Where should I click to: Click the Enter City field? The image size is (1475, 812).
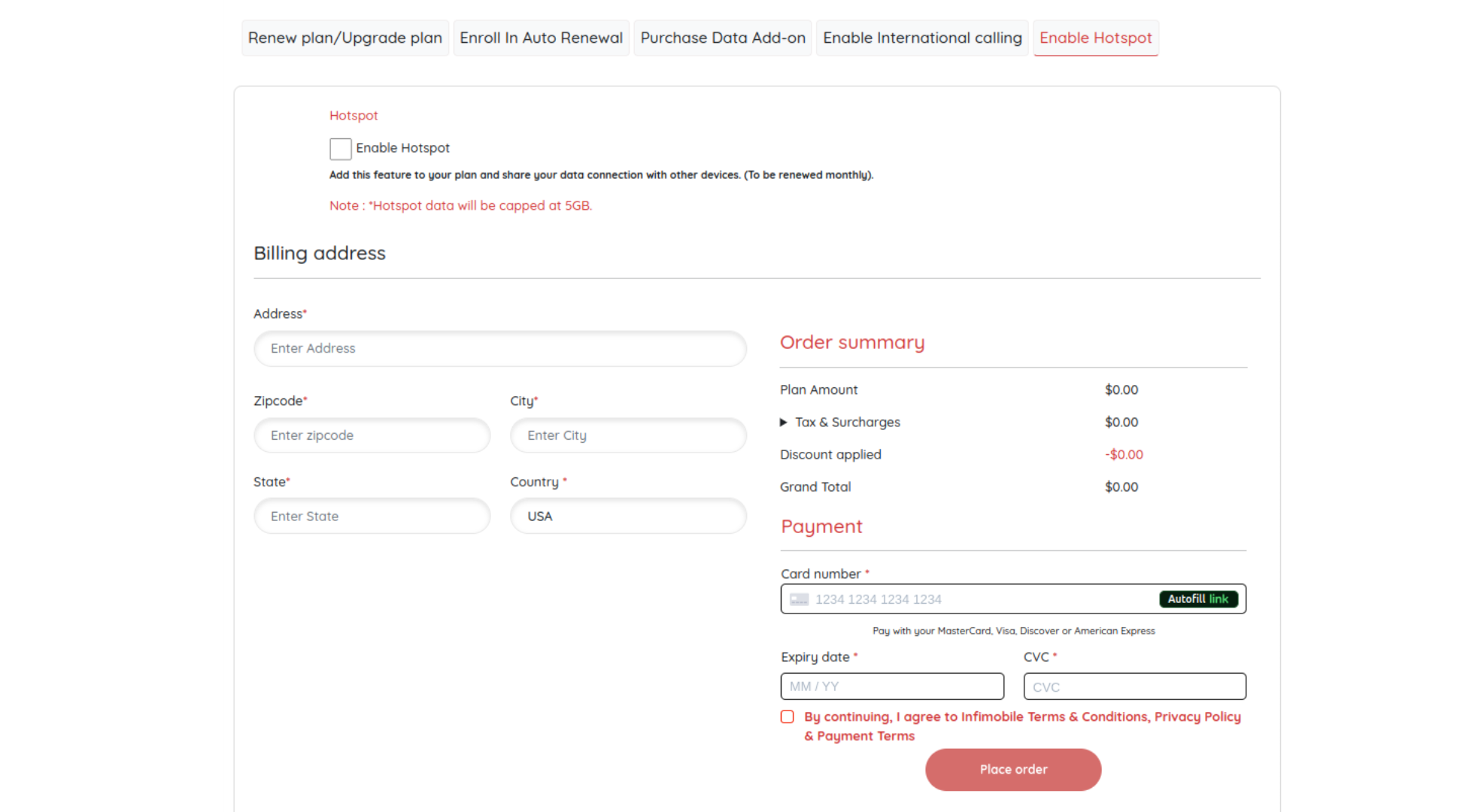click(x=628, y=436)
